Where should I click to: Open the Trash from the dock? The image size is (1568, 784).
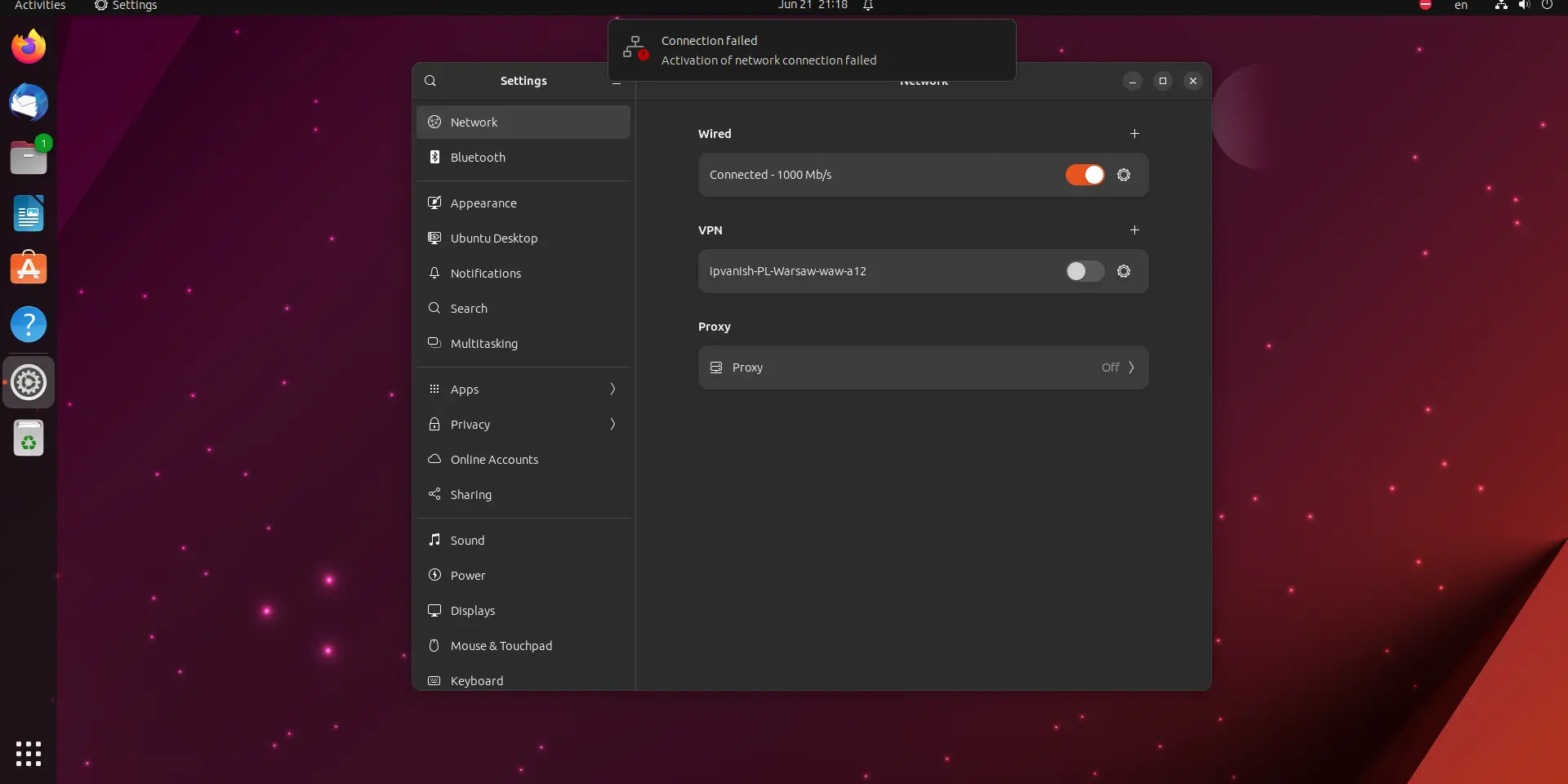pyautogui.click(x=29, y=439)
